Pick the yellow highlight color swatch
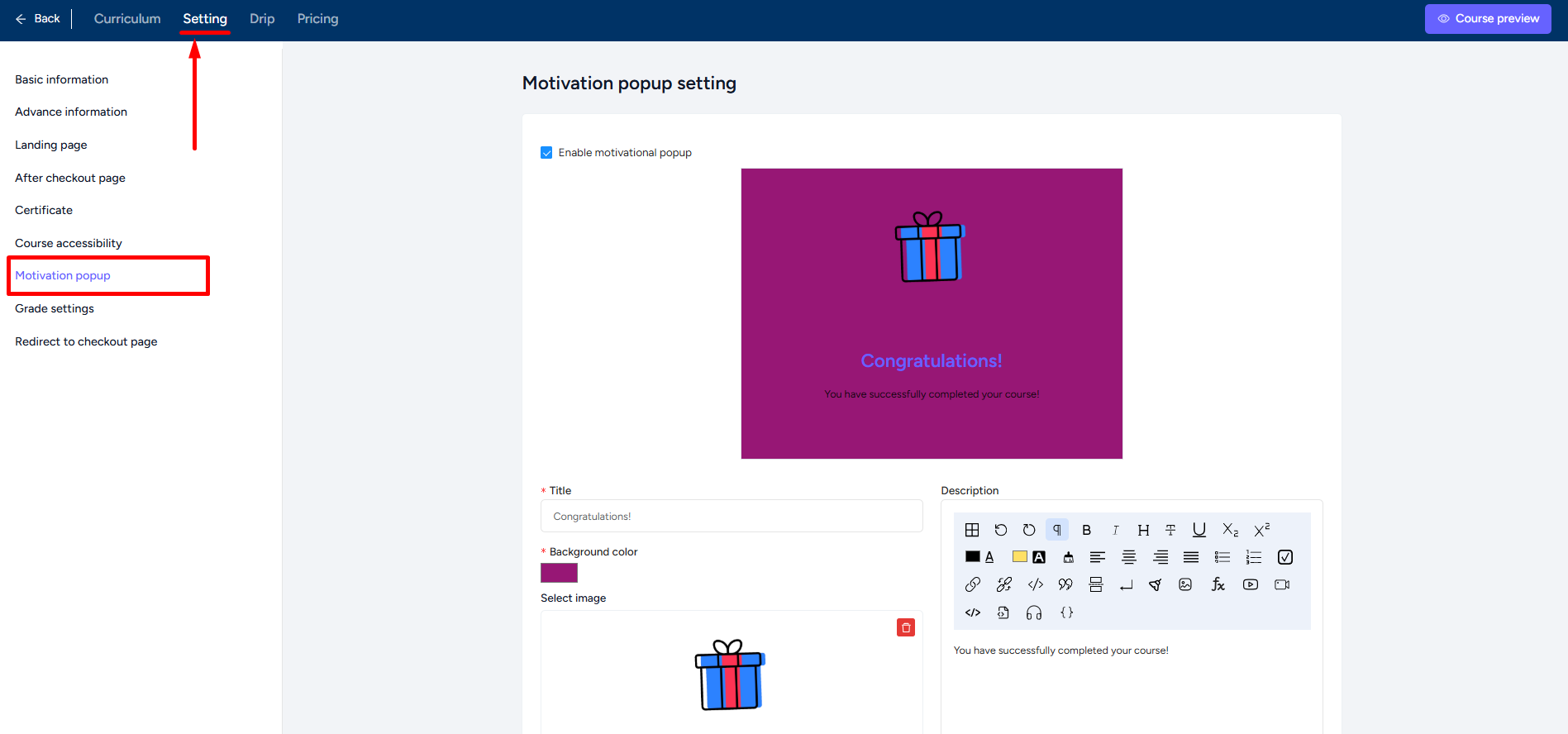The height and width of the screenshot is (734, 1568). point(1020,556)
